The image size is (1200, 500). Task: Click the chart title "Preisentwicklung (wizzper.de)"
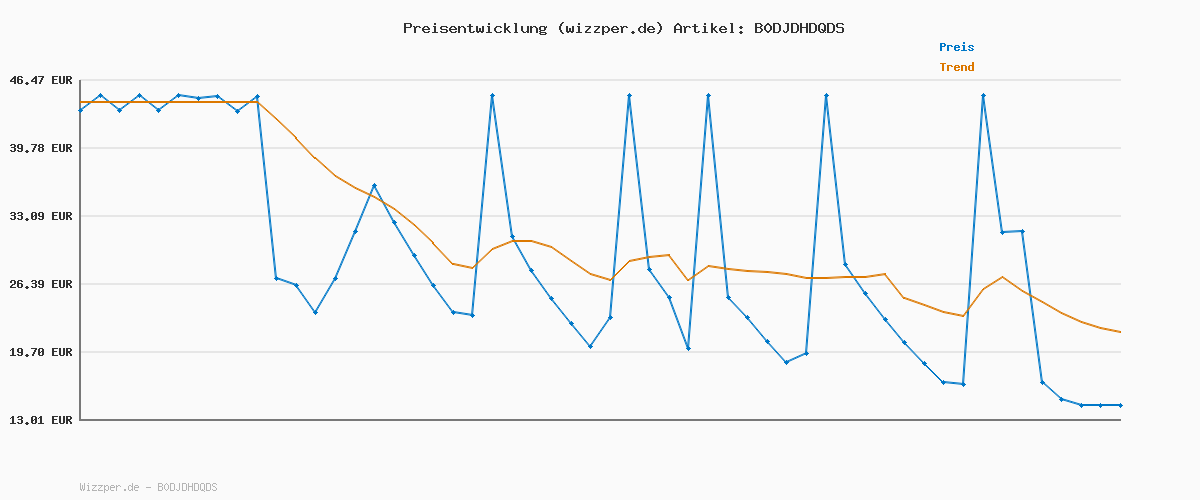click(533, 28)
